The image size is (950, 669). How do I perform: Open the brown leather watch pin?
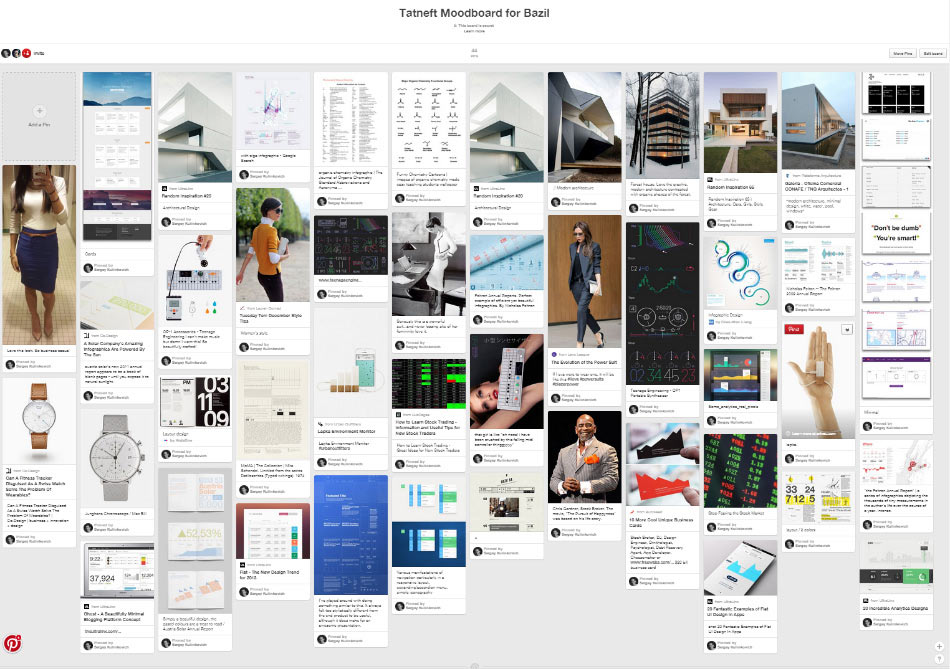[39, 419]
